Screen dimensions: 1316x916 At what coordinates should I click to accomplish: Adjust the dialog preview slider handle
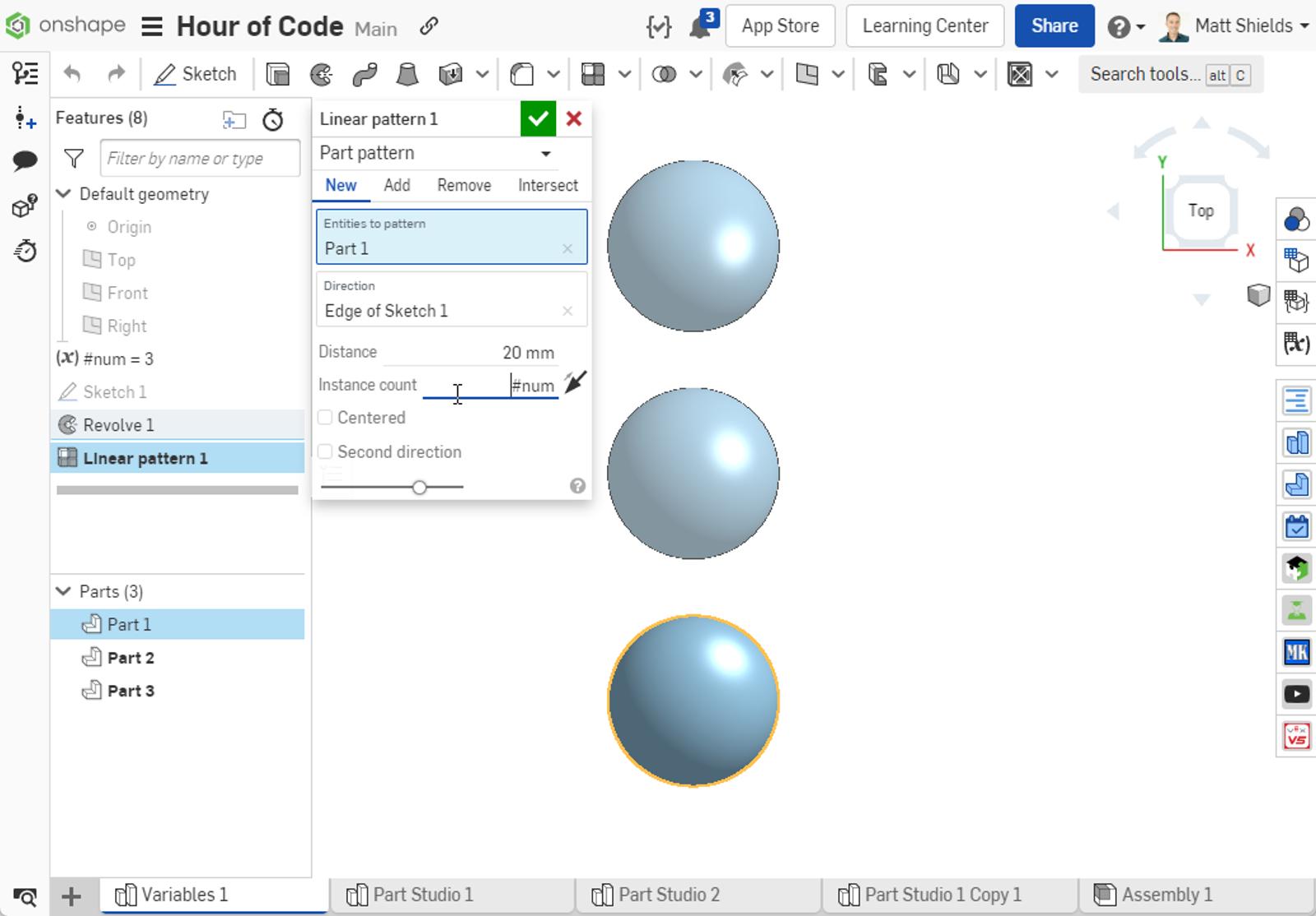point(419,488)
